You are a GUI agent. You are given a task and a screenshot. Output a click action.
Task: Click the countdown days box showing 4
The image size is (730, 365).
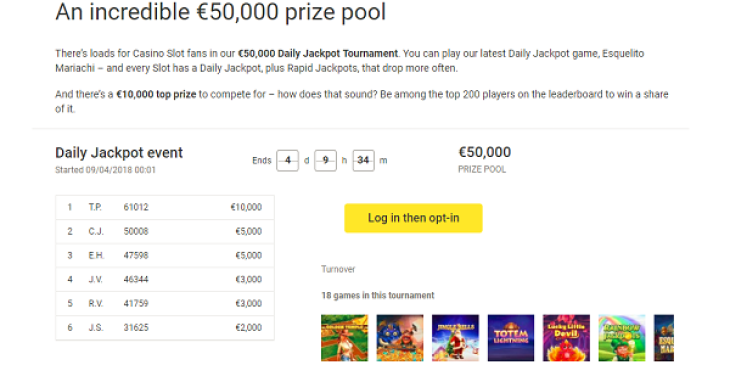[287, 161]
